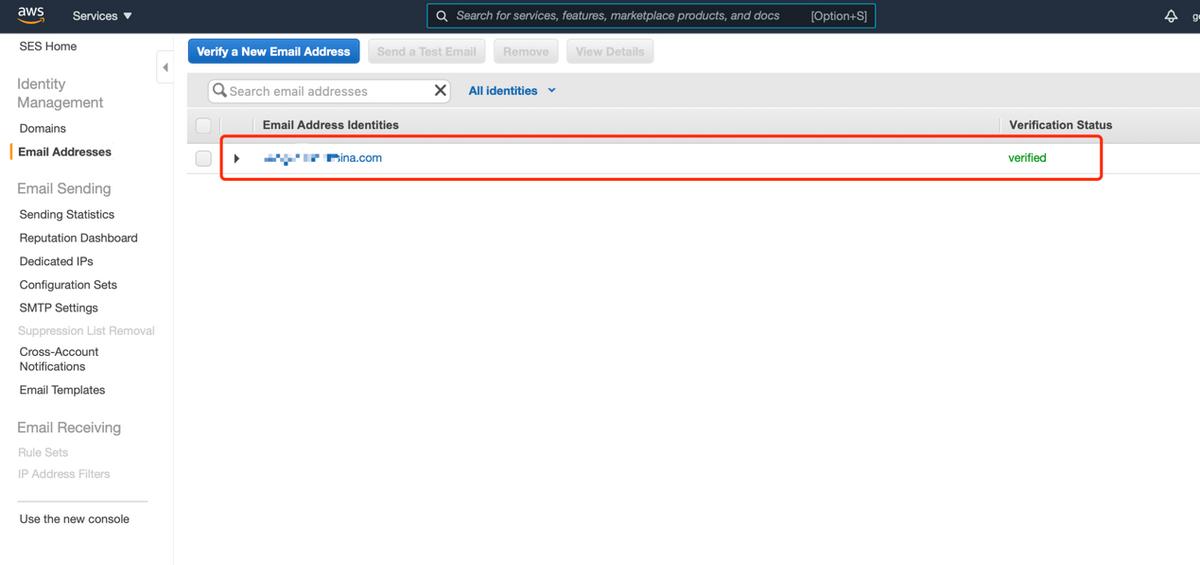Select the checkbox for the sina.com email

point(203,158)
